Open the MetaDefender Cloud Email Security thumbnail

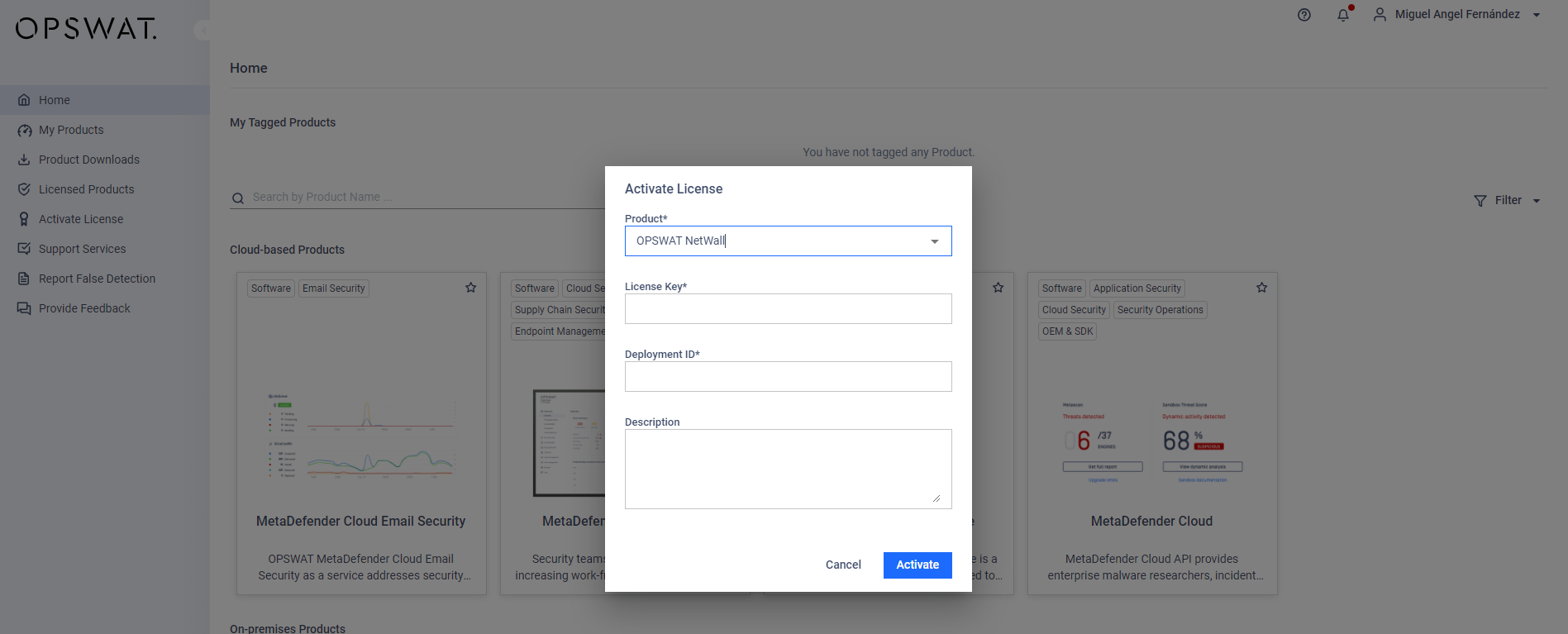362,437
